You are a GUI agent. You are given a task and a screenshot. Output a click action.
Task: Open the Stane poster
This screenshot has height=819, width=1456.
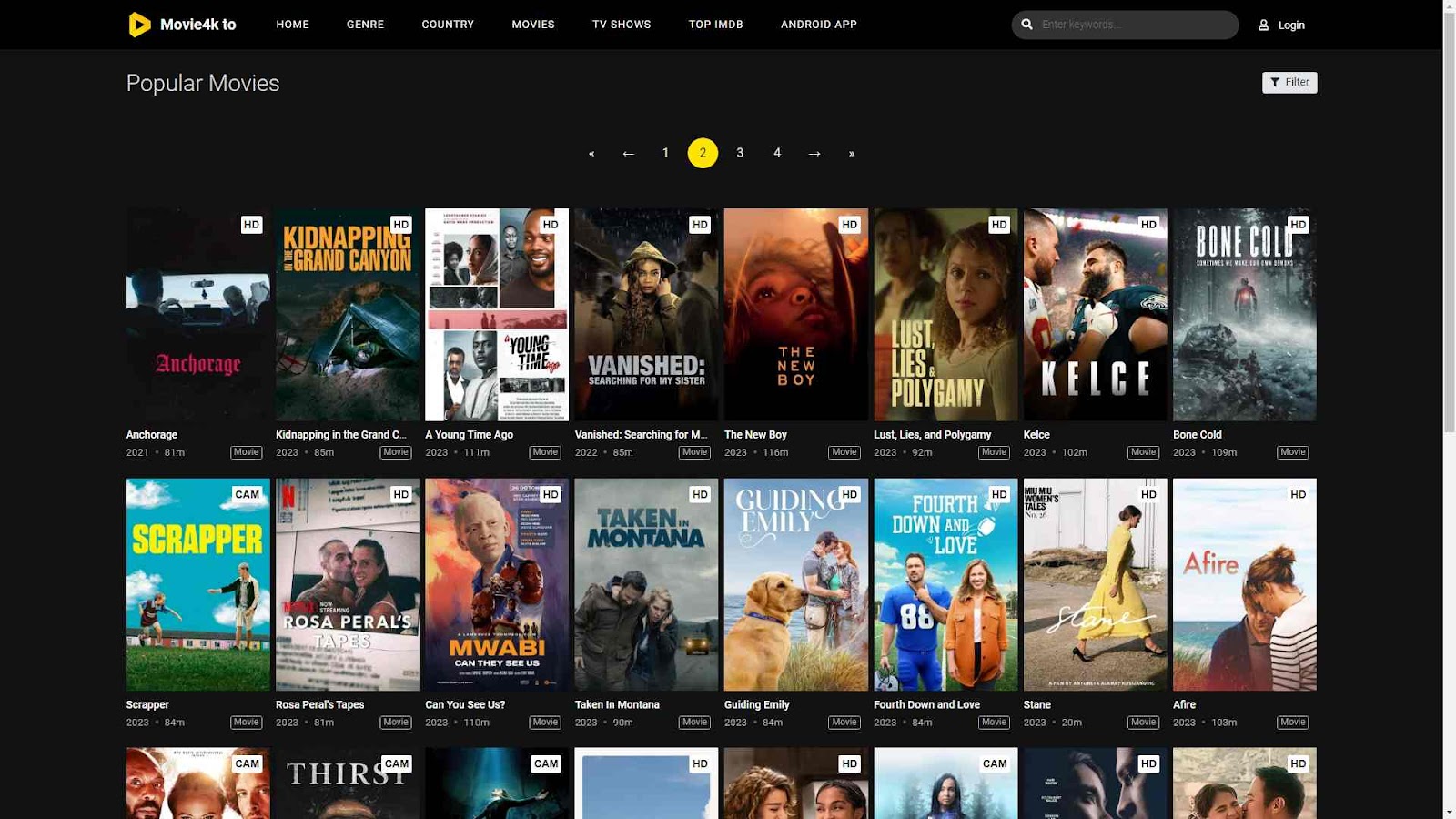1095,585
